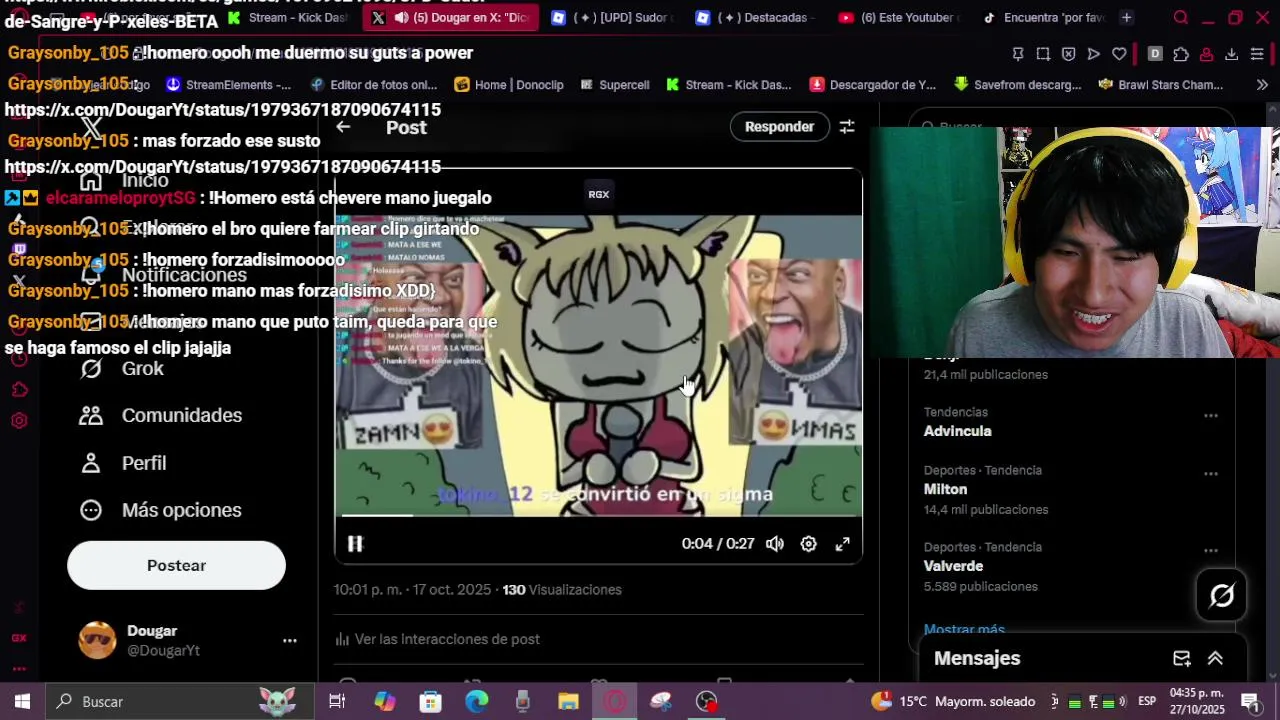The image size is (1280, 720).
Task: Open the video settings gear
Action: [x=808, y=543]
